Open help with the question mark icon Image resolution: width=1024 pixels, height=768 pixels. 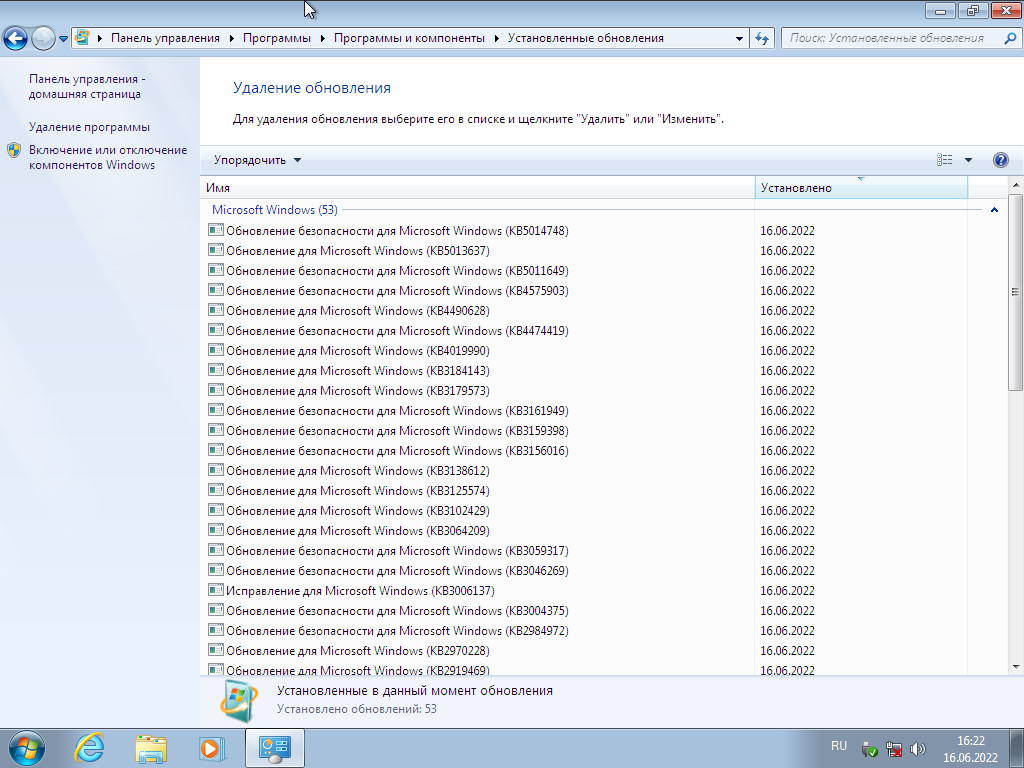[1000, 160]
